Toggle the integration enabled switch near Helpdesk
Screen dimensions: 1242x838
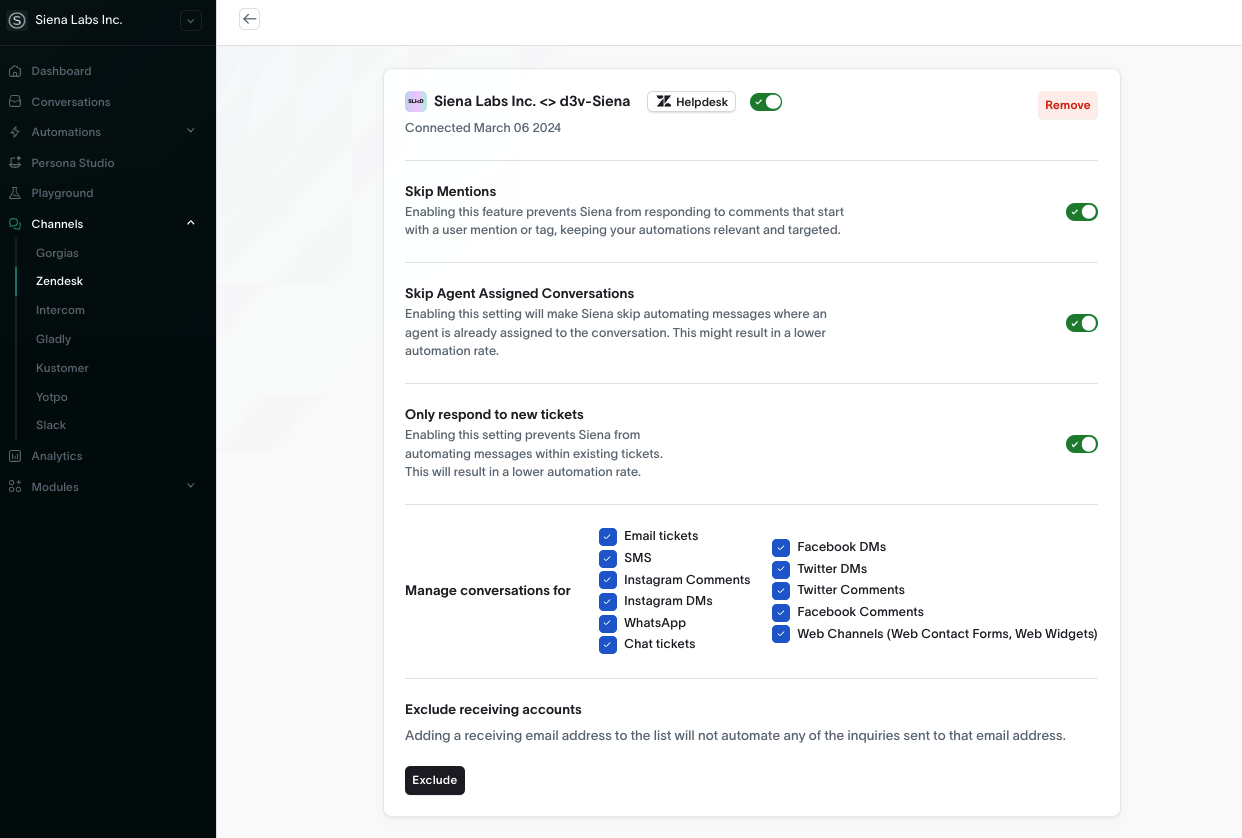[766, 102]
